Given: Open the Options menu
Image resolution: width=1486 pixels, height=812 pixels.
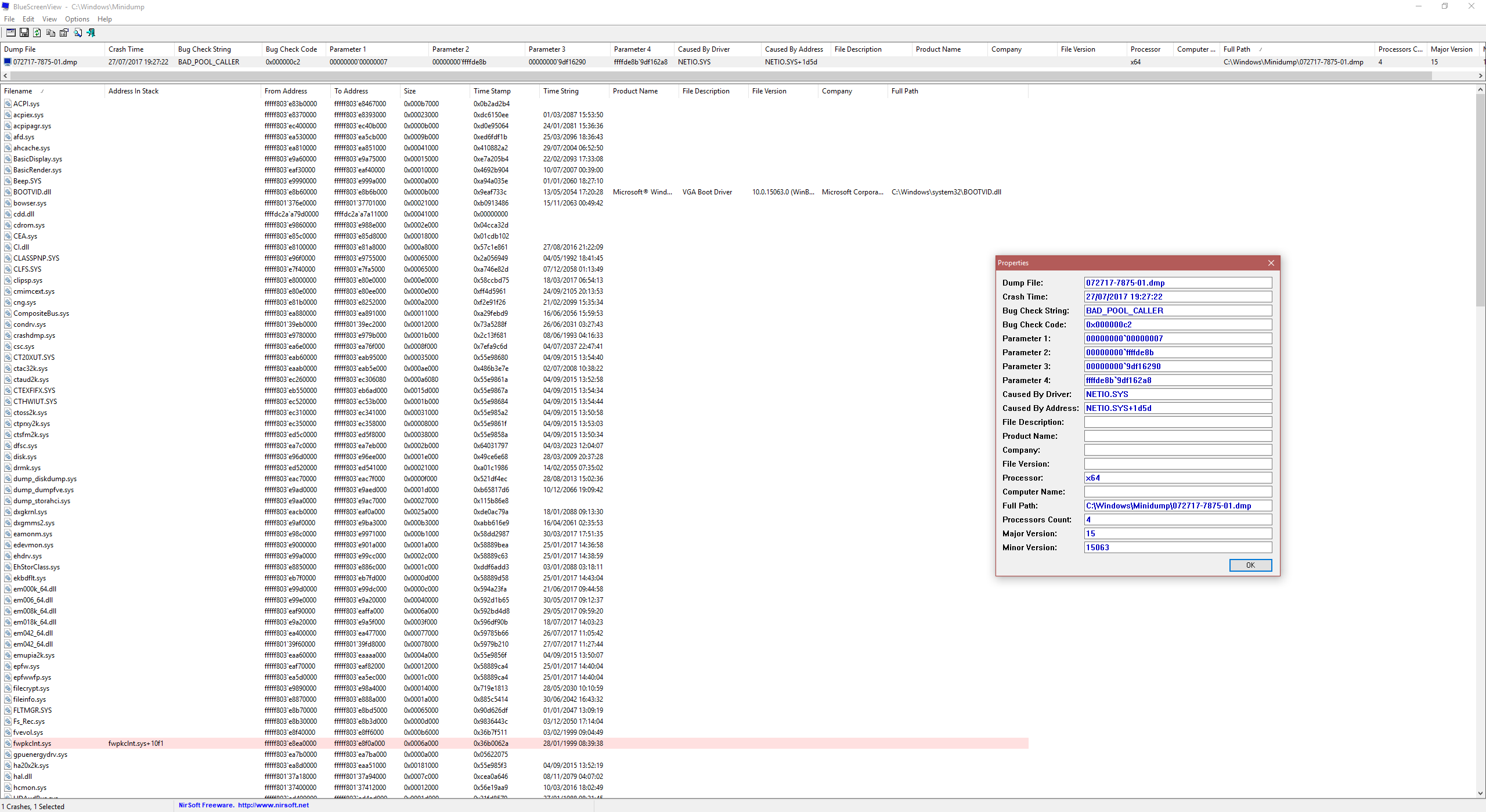Looking at the screenshot, I should [x=77, y=19].
